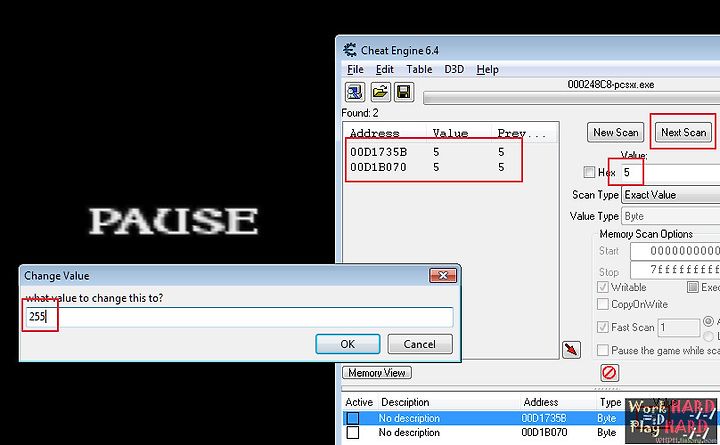Open the Scan Type Exact Value dropdown
This screenshot has height=445, width=720.
coord(670,195)
